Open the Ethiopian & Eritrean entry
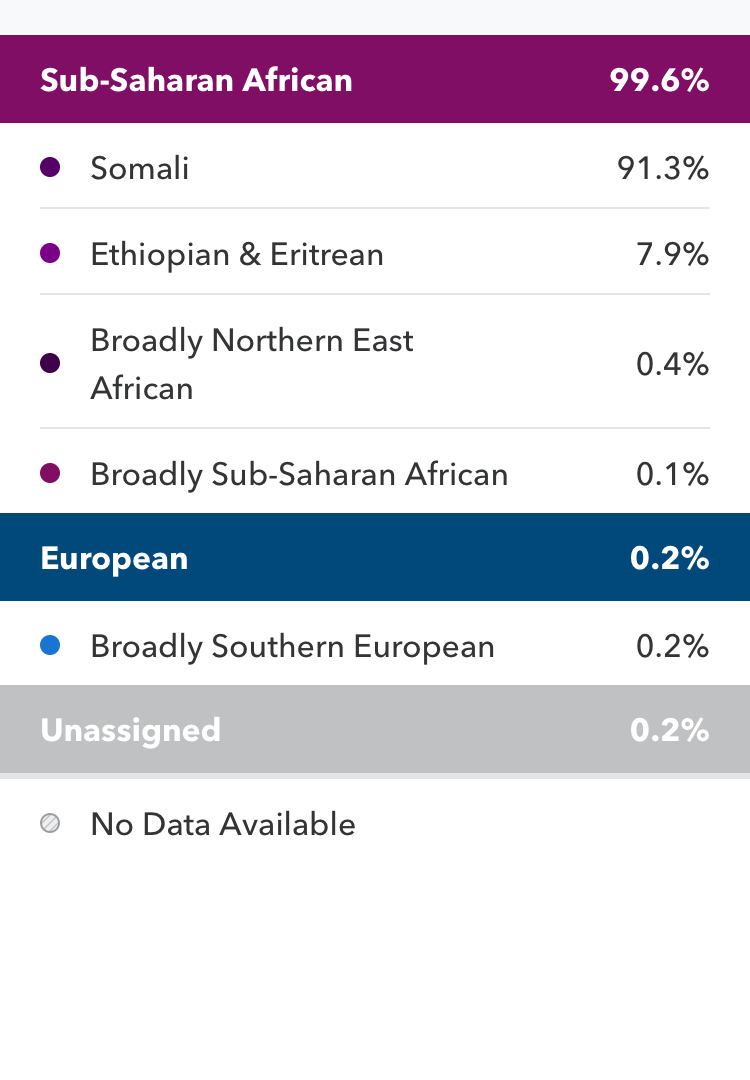750x1080 pixels. tap(237, 254)
